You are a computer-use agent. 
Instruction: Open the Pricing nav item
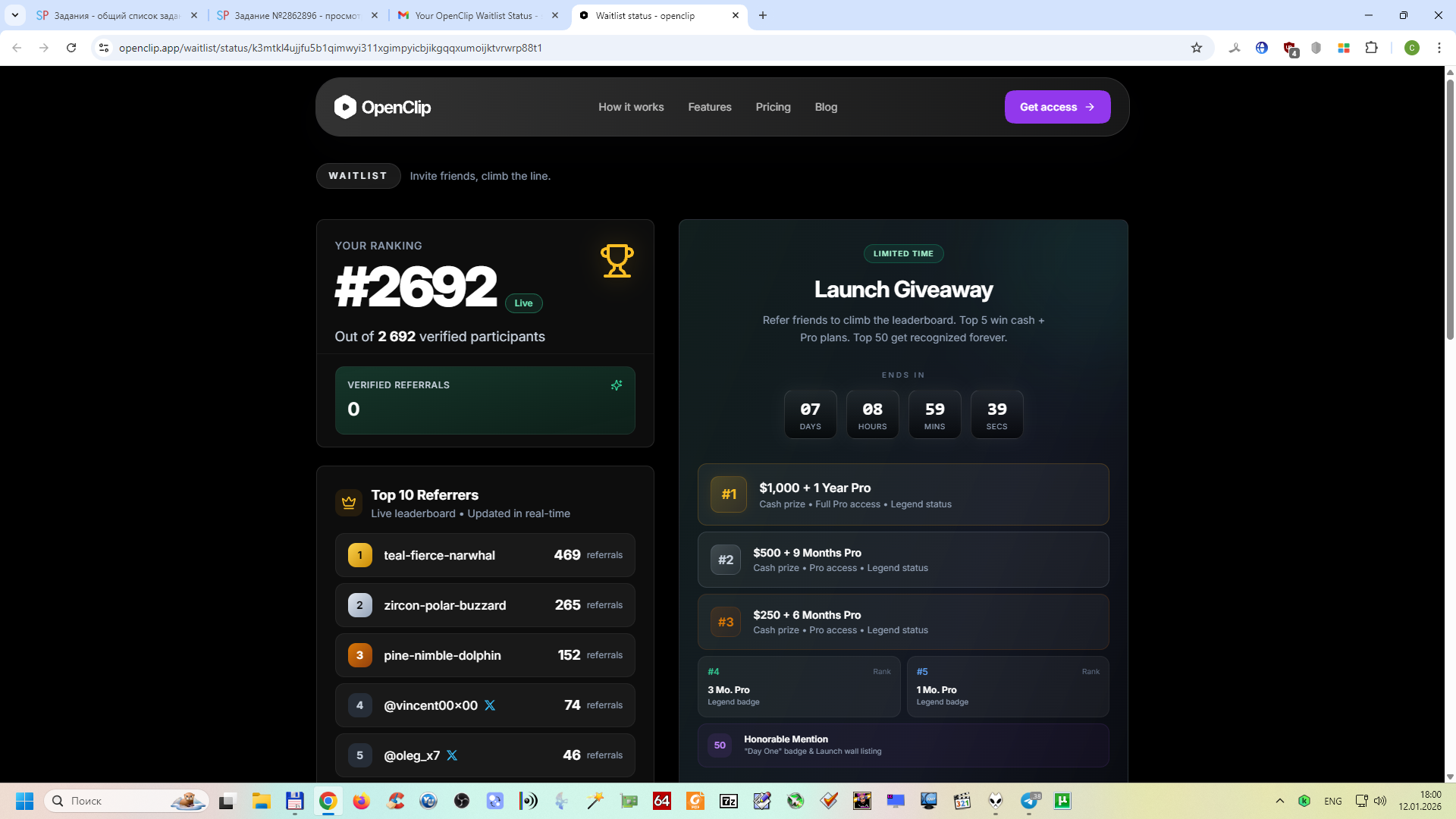tap(773, 107)
